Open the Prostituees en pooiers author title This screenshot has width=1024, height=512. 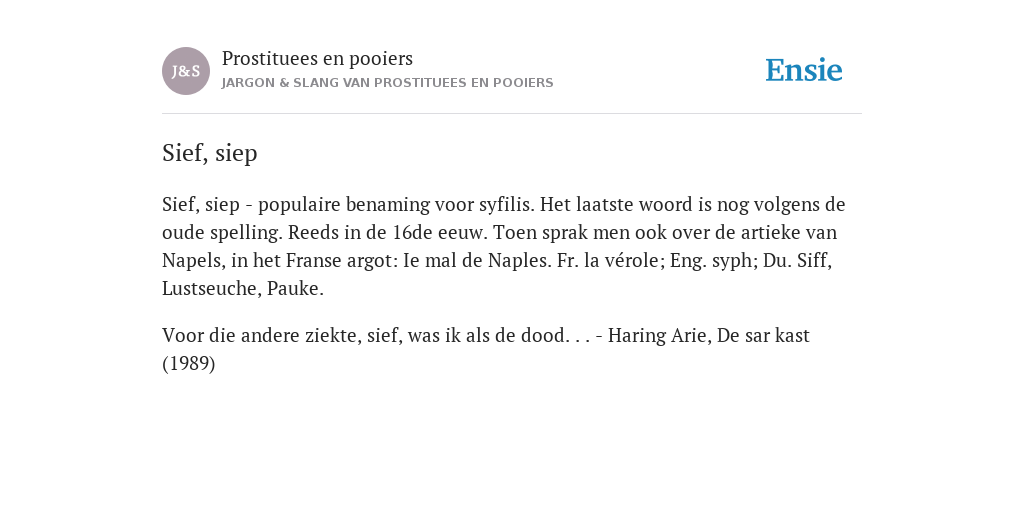[x=317, y=59]
